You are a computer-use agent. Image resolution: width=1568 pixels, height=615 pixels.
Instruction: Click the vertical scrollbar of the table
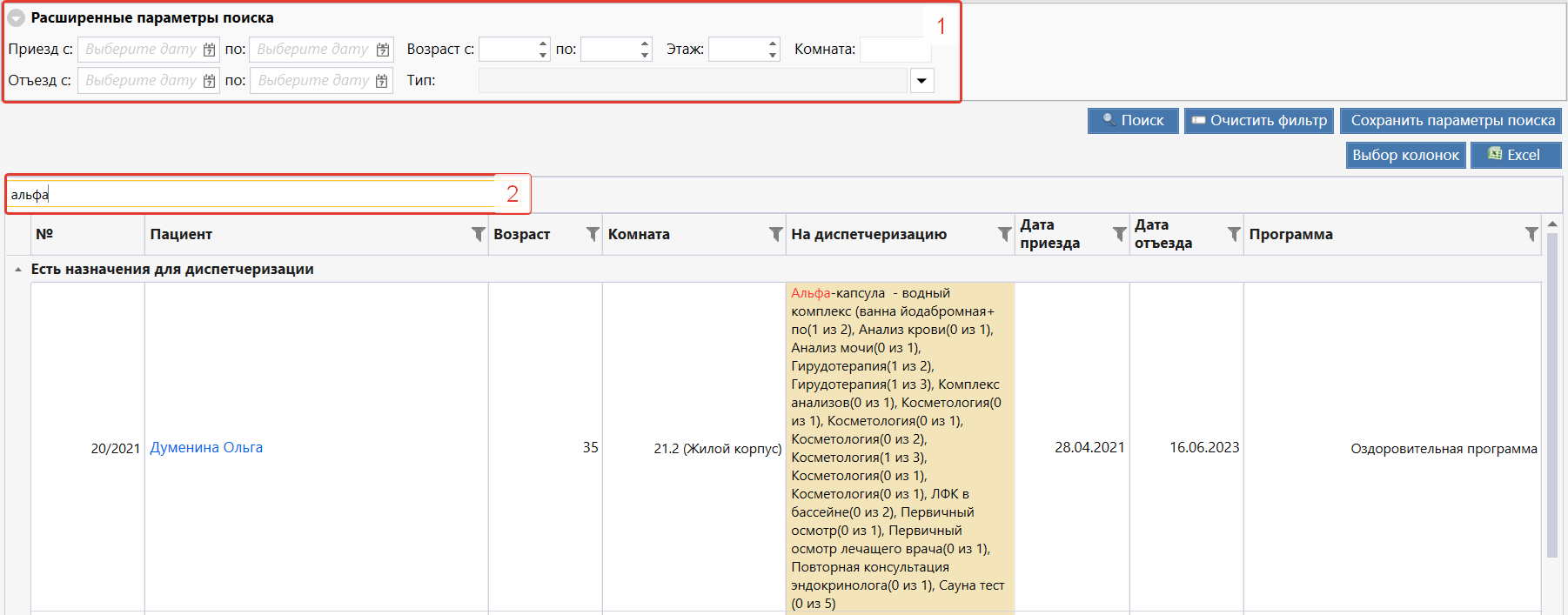coord(1551,391)
